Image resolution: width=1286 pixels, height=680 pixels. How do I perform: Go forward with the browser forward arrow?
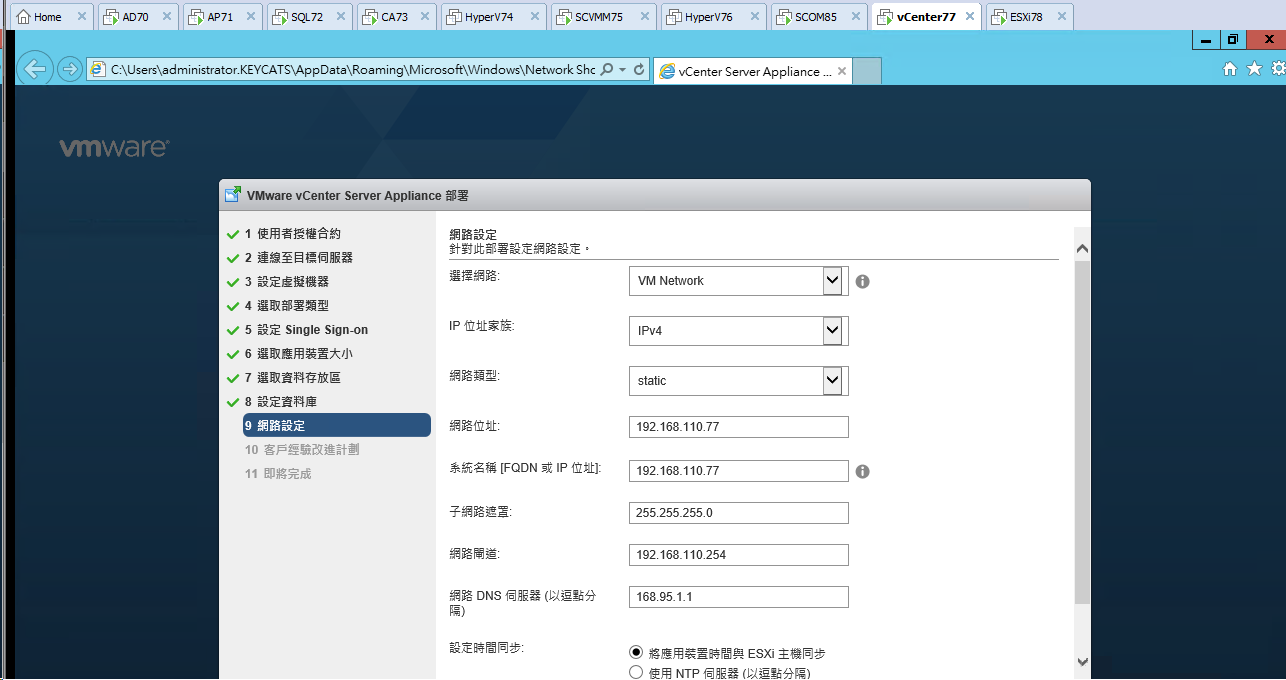(x=69, y=69)
